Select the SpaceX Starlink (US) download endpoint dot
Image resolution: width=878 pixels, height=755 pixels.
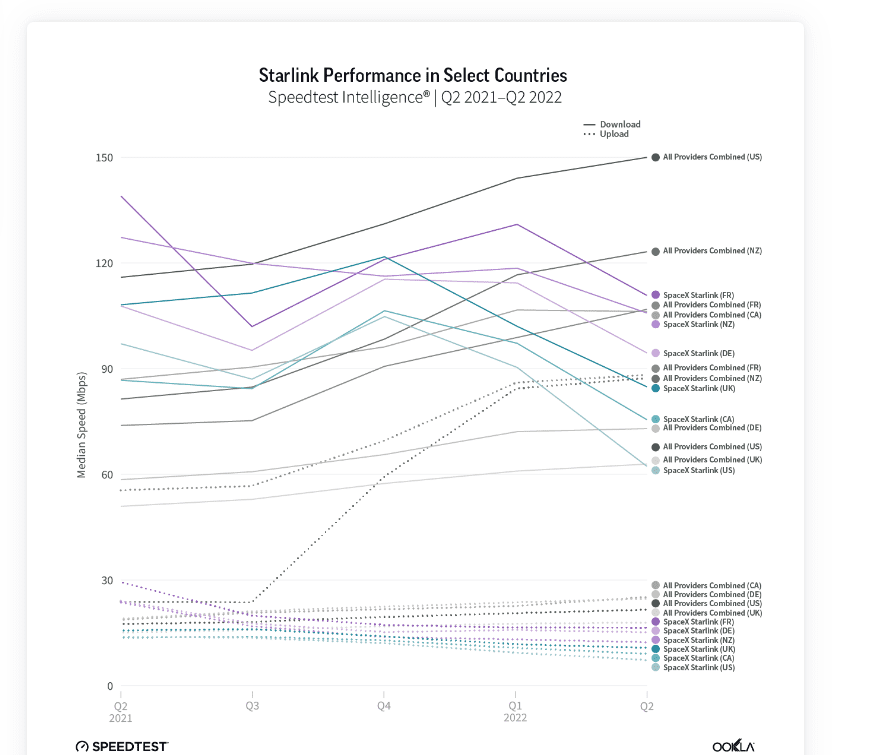pyautogui.click(x=655, y=470)
